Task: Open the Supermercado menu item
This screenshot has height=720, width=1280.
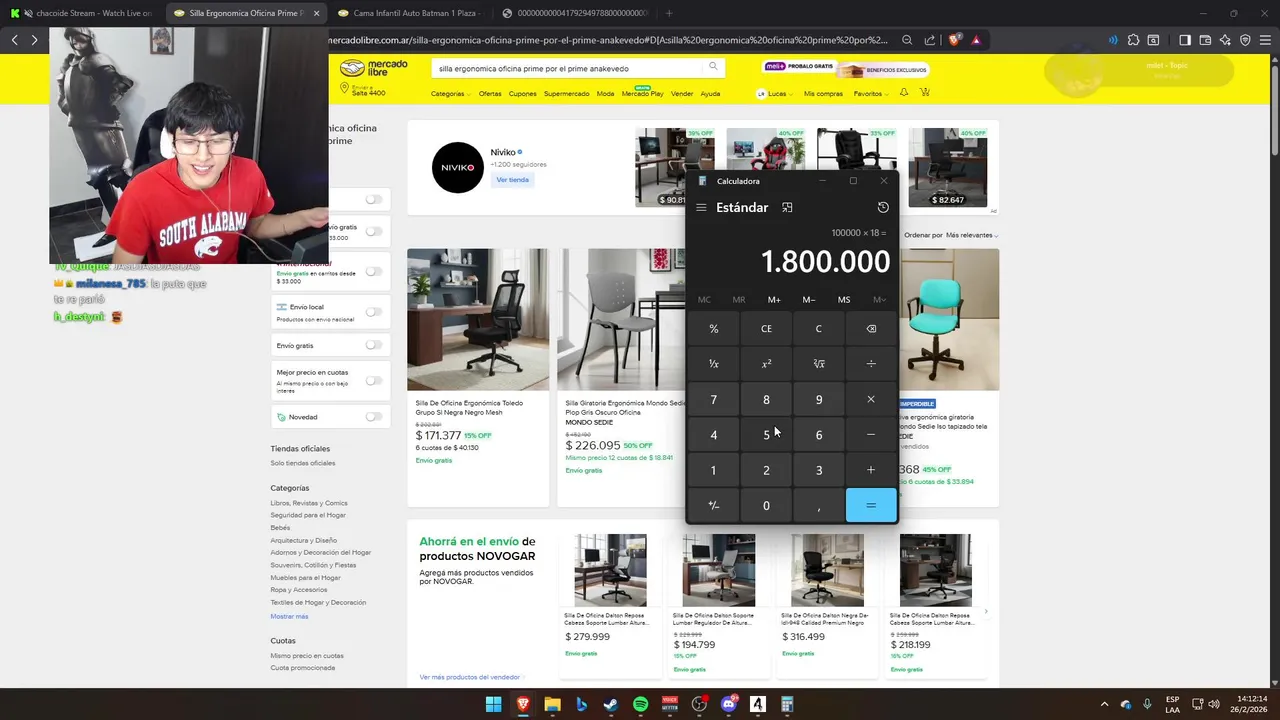Action: coord(566,94)
